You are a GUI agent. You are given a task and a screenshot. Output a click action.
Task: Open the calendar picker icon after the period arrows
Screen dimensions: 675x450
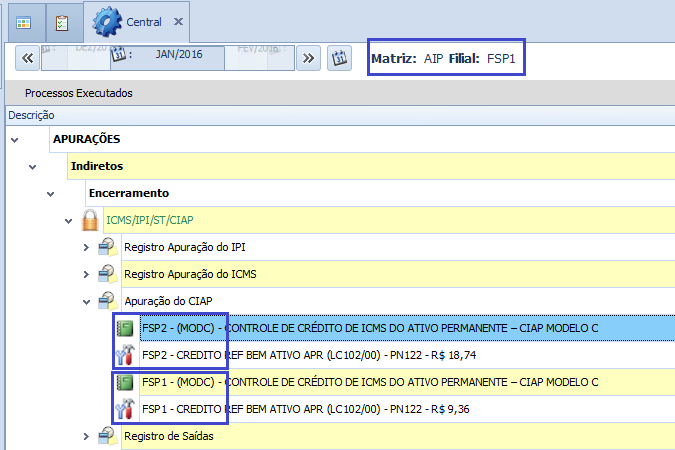339,57
